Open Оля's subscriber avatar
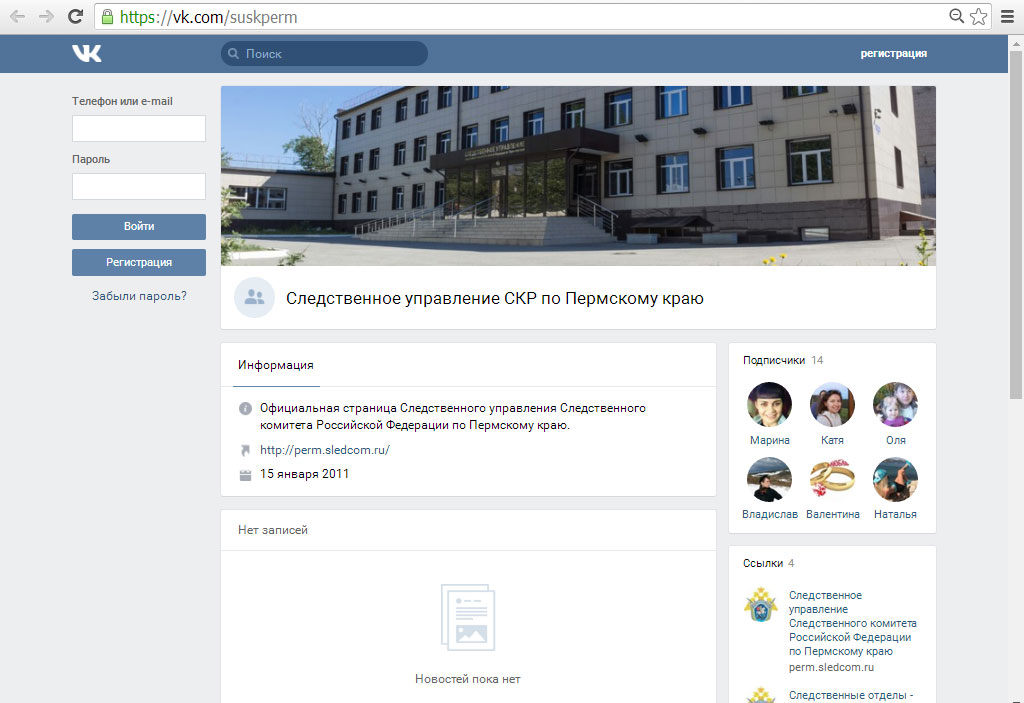Viewport: 1024px width, 703px height. [895, 404]
